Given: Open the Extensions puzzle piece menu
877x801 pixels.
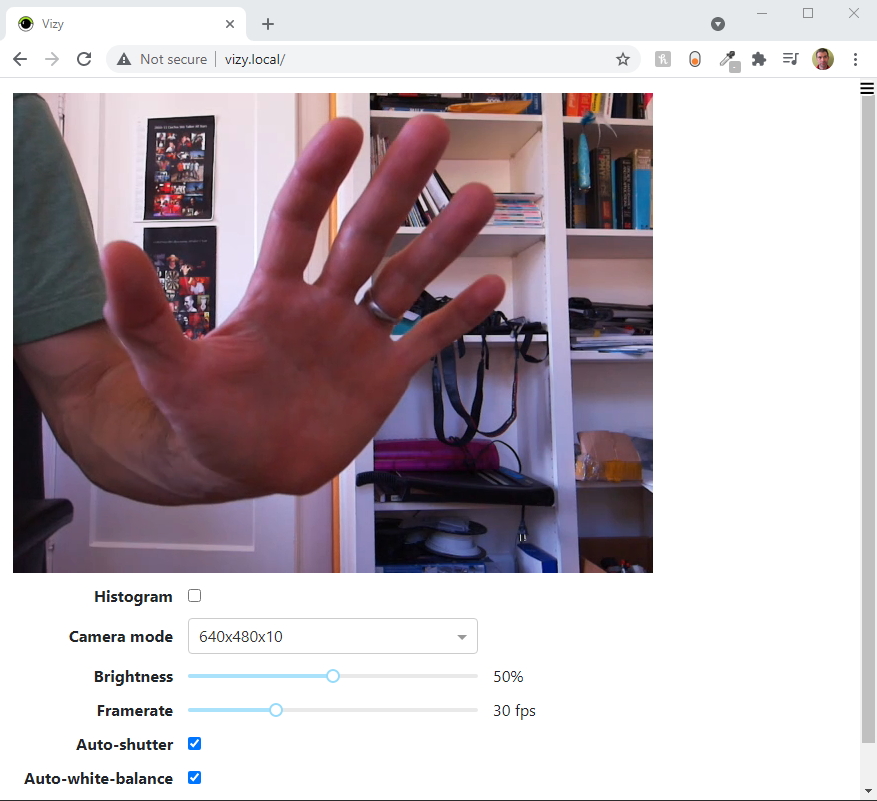Looking at the screenshot, I should click(x=759, y=59).
